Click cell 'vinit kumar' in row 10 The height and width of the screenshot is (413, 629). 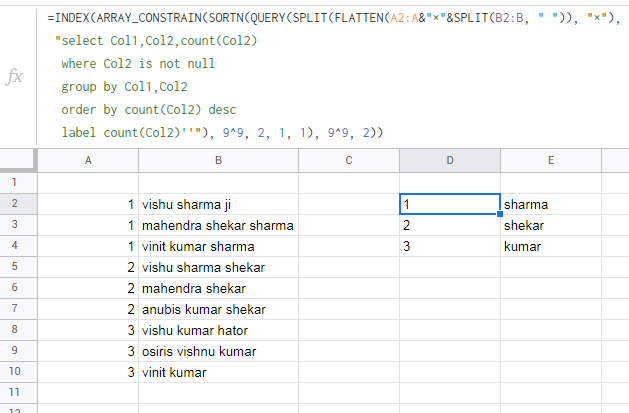[x=219, y=372]
